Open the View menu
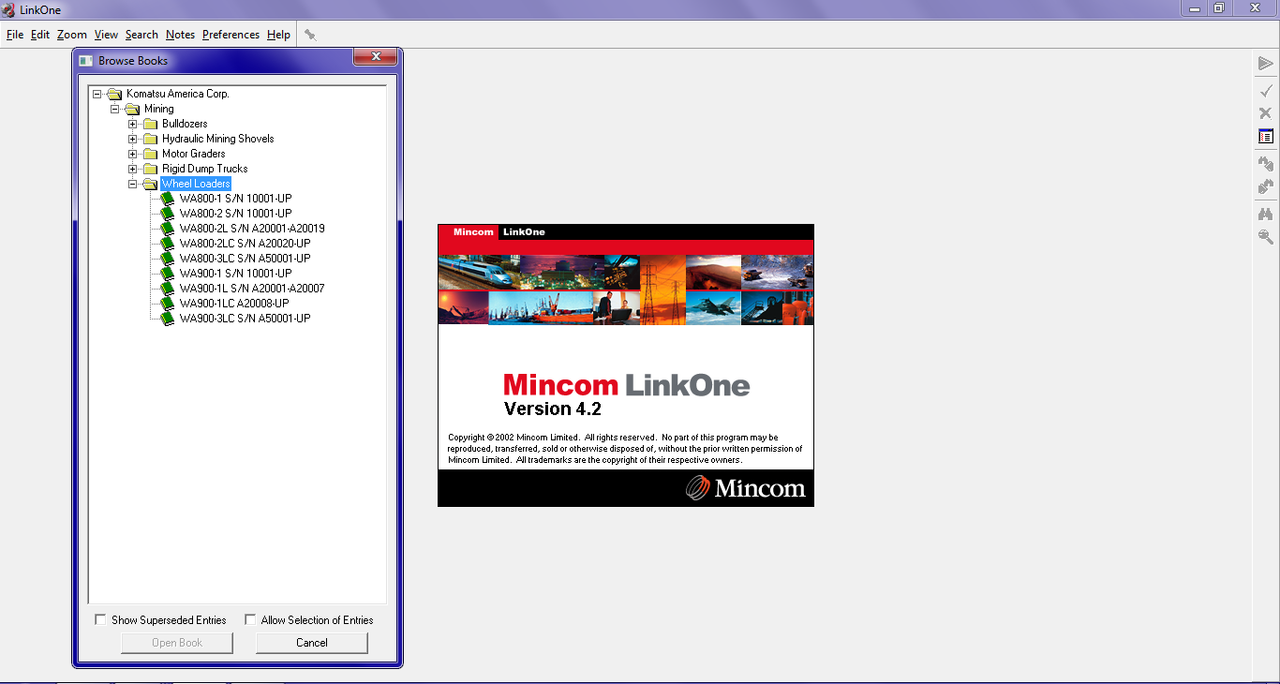Viewport: 1280px width, 684px height. pyautogui.click(x=106, y=35)
